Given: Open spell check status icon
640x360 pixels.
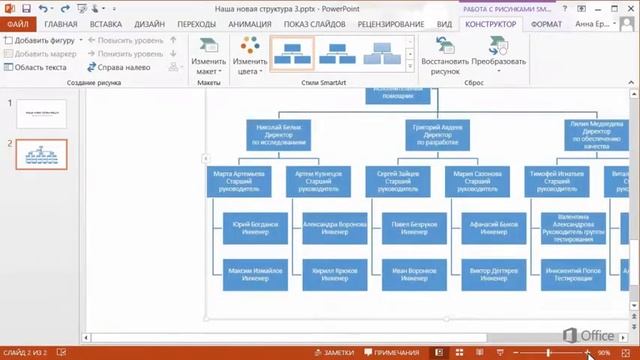Looking at the screenshot, I should (x=61, y=352).
